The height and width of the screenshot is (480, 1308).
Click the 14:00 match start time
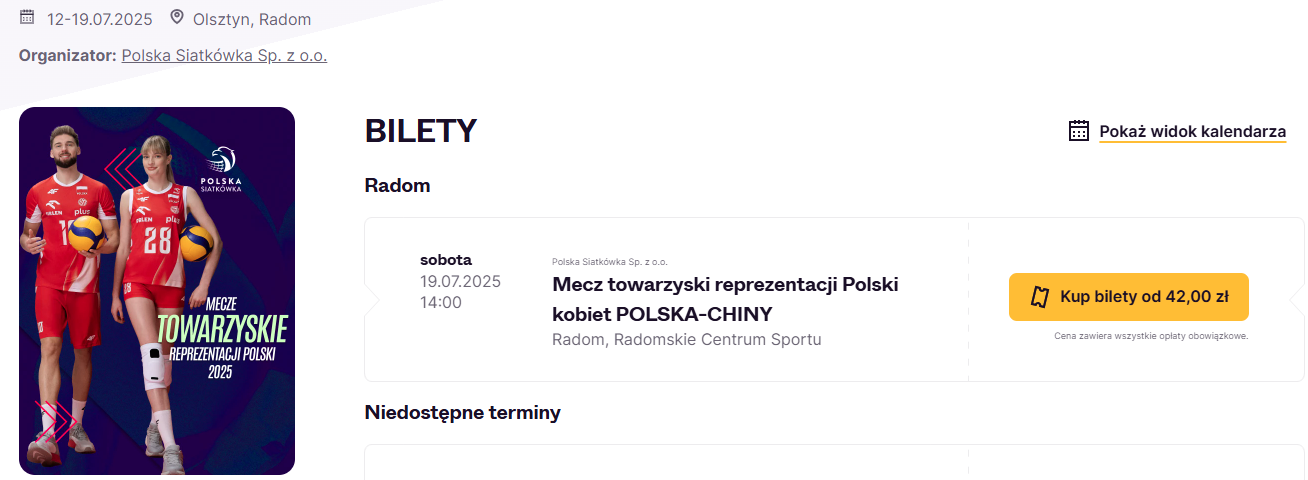click(x=441, y=302)
